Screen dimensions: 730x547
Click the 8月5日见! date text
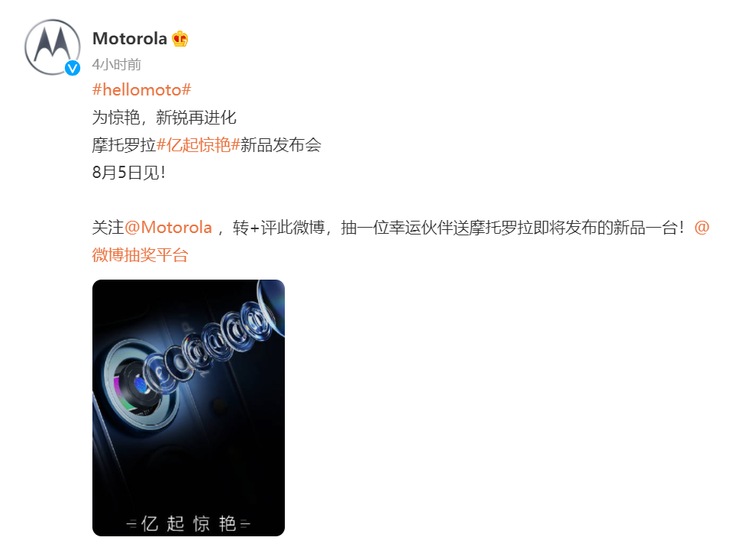(129, 173)
